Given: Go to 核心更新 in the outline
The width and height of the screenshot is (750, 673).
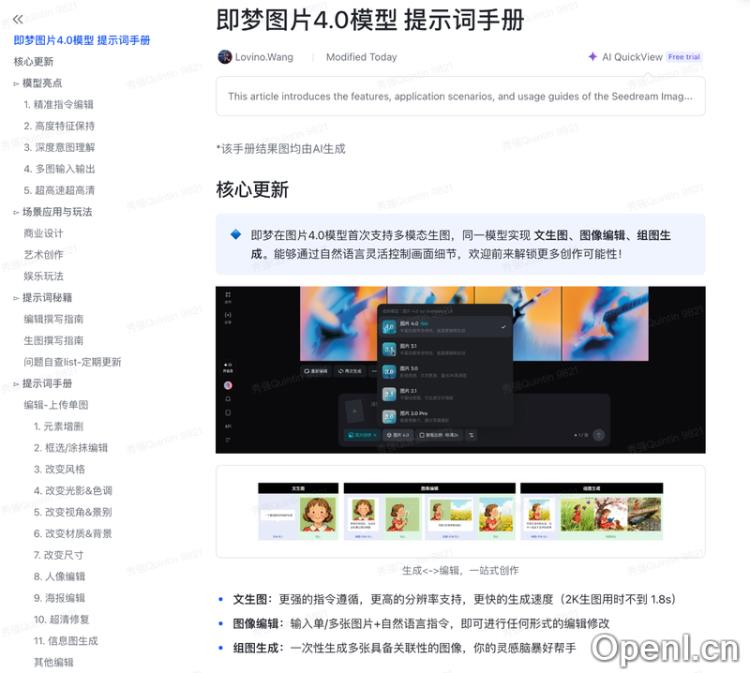Looking at the screenshot, I should click(33, 62).
